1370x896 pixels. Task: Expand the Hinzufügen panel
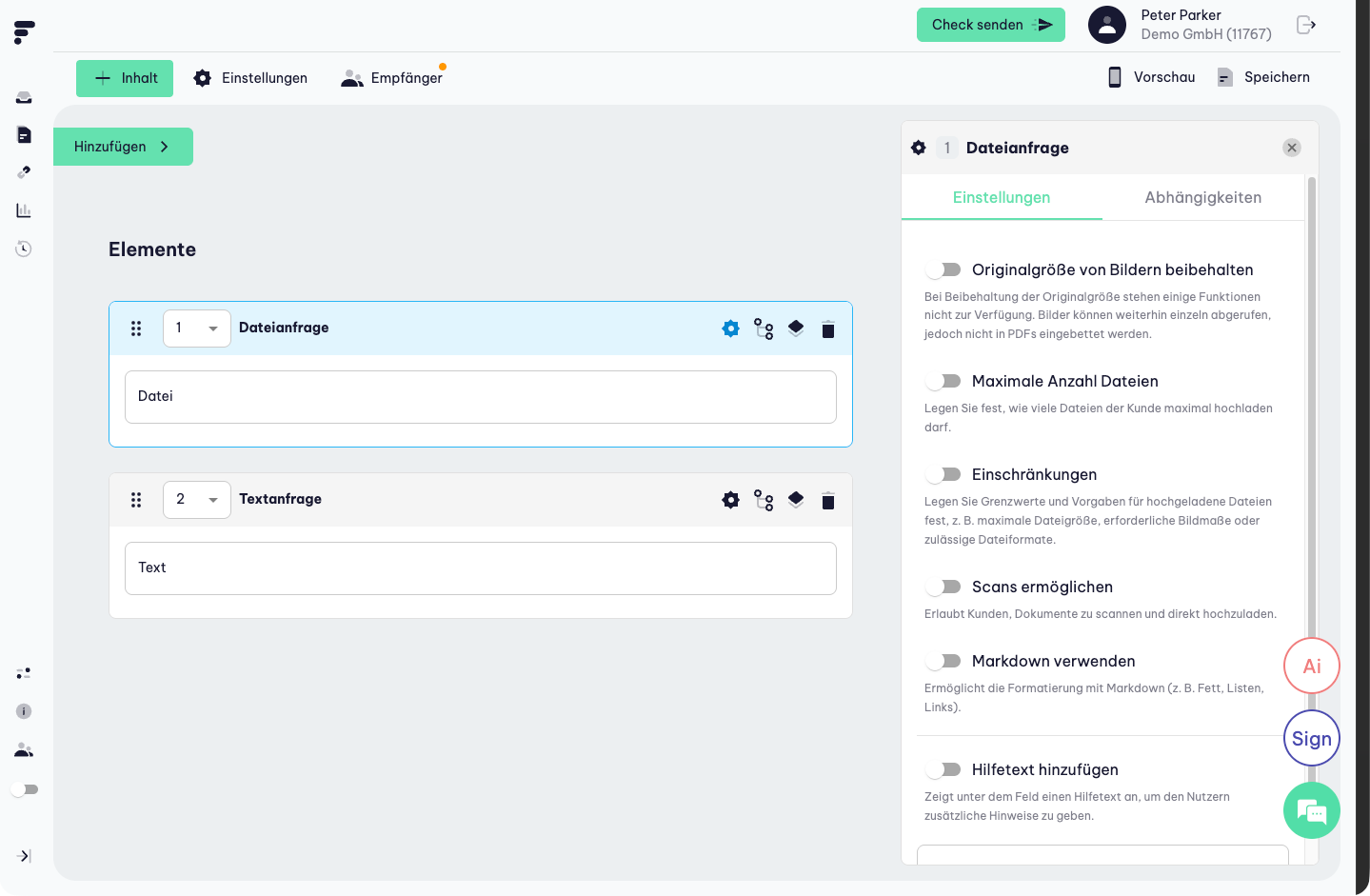point(123,147)
